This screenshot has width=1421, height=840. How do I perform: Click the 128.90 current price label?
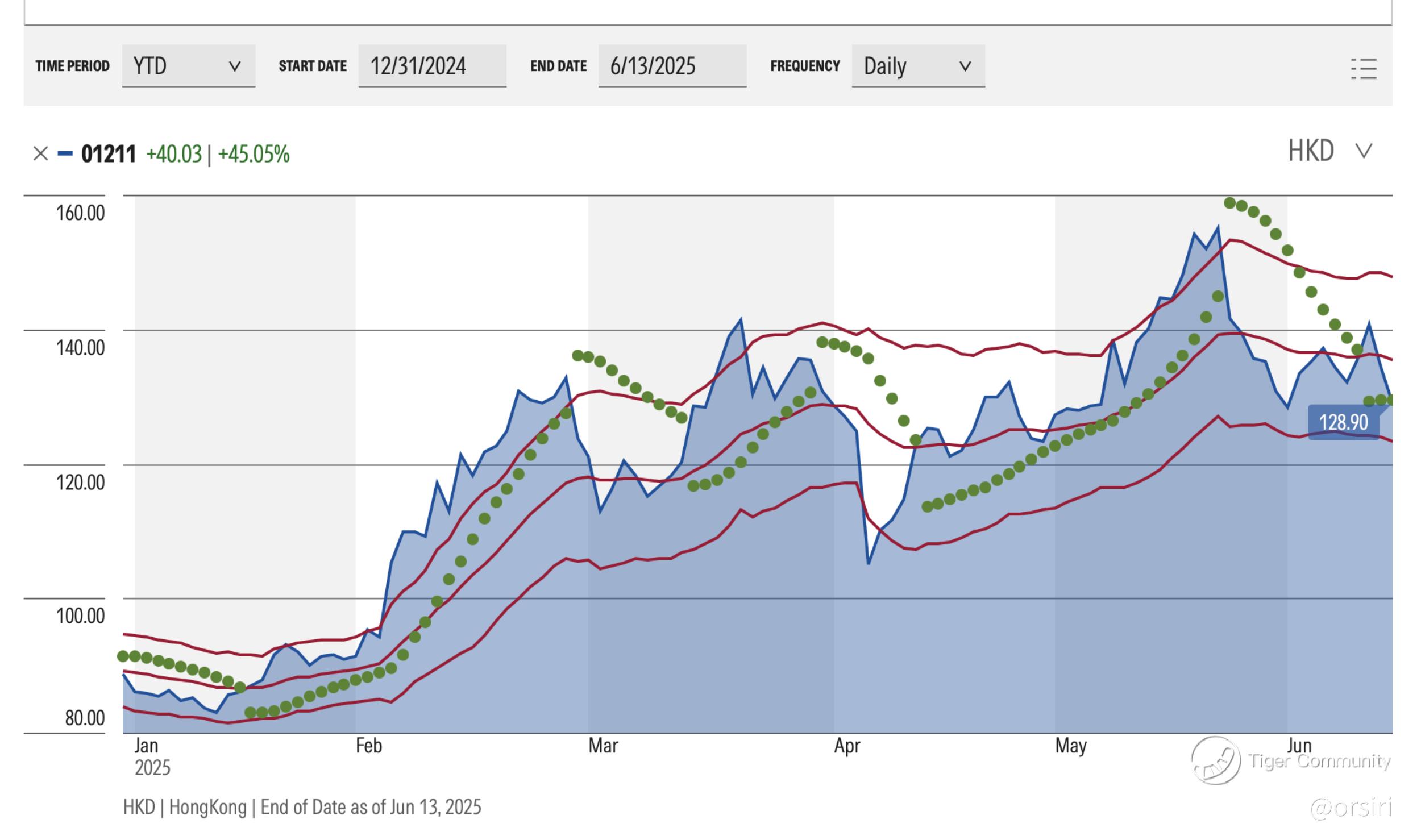tap(1343, 422)
